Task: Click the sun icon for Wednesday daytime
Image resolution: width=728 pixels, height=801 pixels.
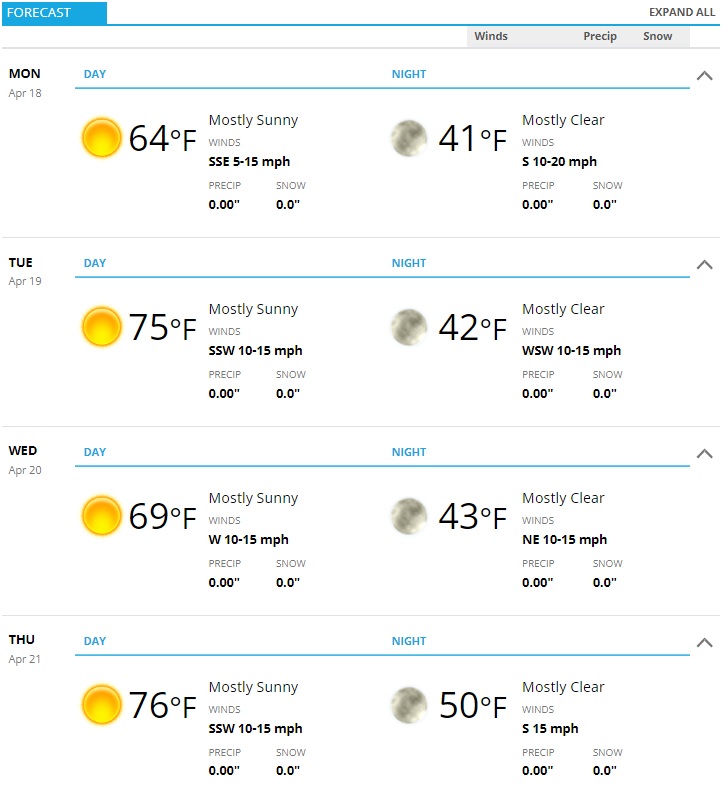Action: click(x=102, y=516)
